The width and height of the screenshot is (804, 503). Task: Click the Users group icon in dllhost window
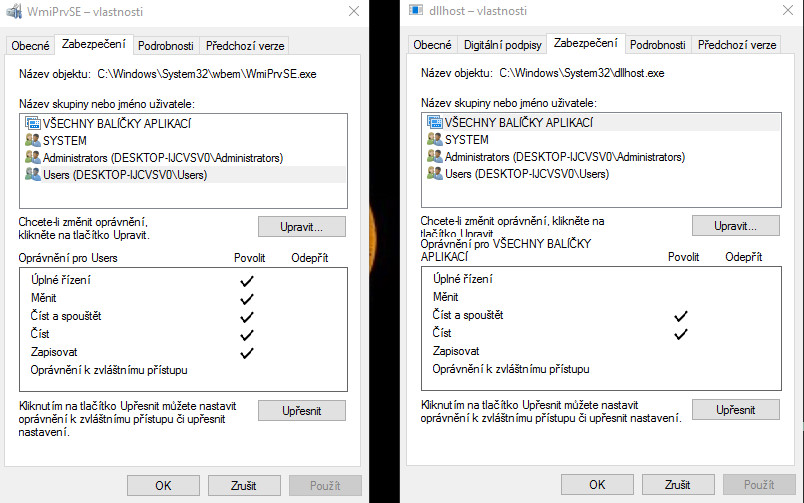435,174
